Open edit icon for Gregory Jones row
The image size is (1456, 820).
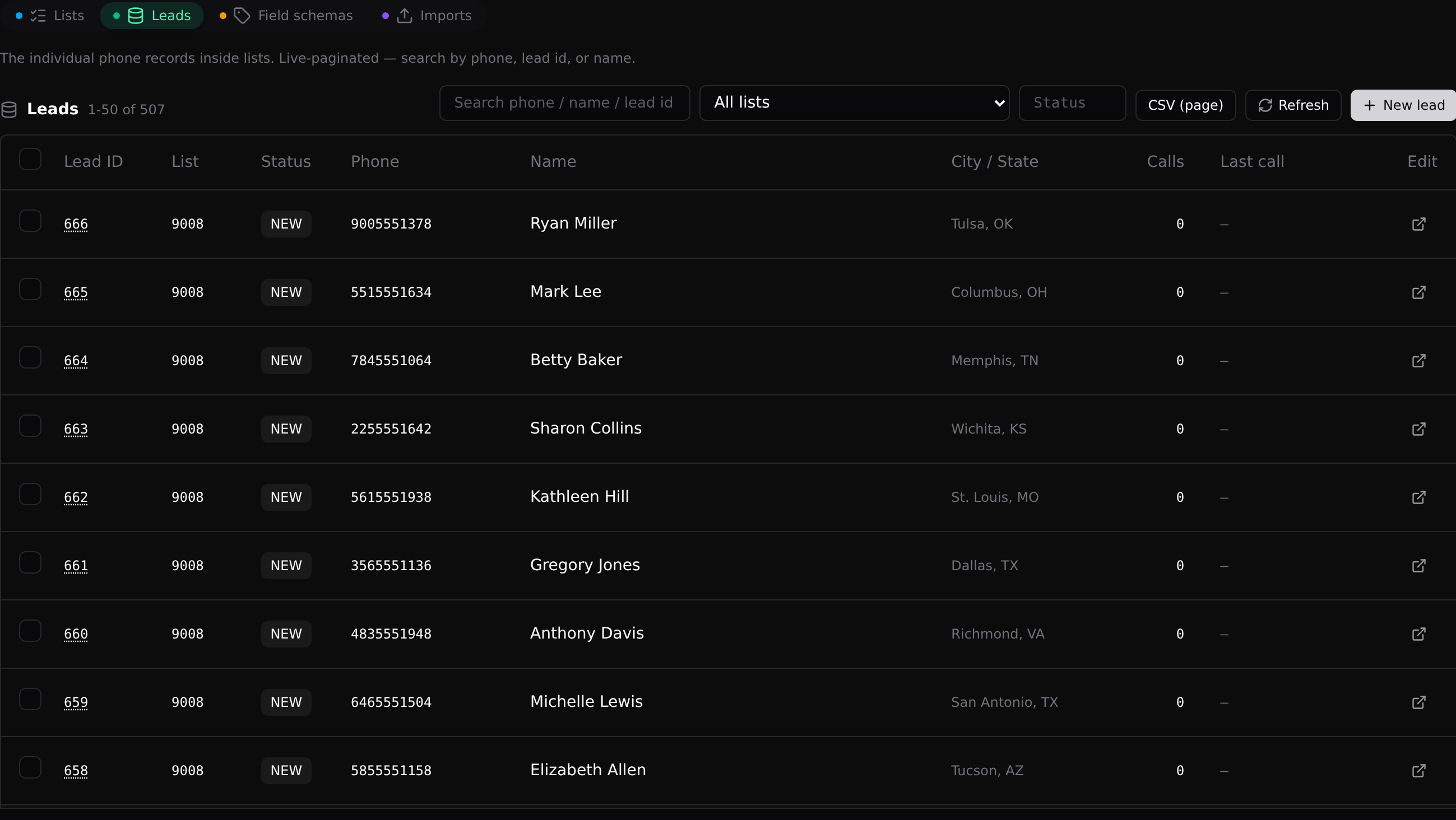click(1418, 566)
